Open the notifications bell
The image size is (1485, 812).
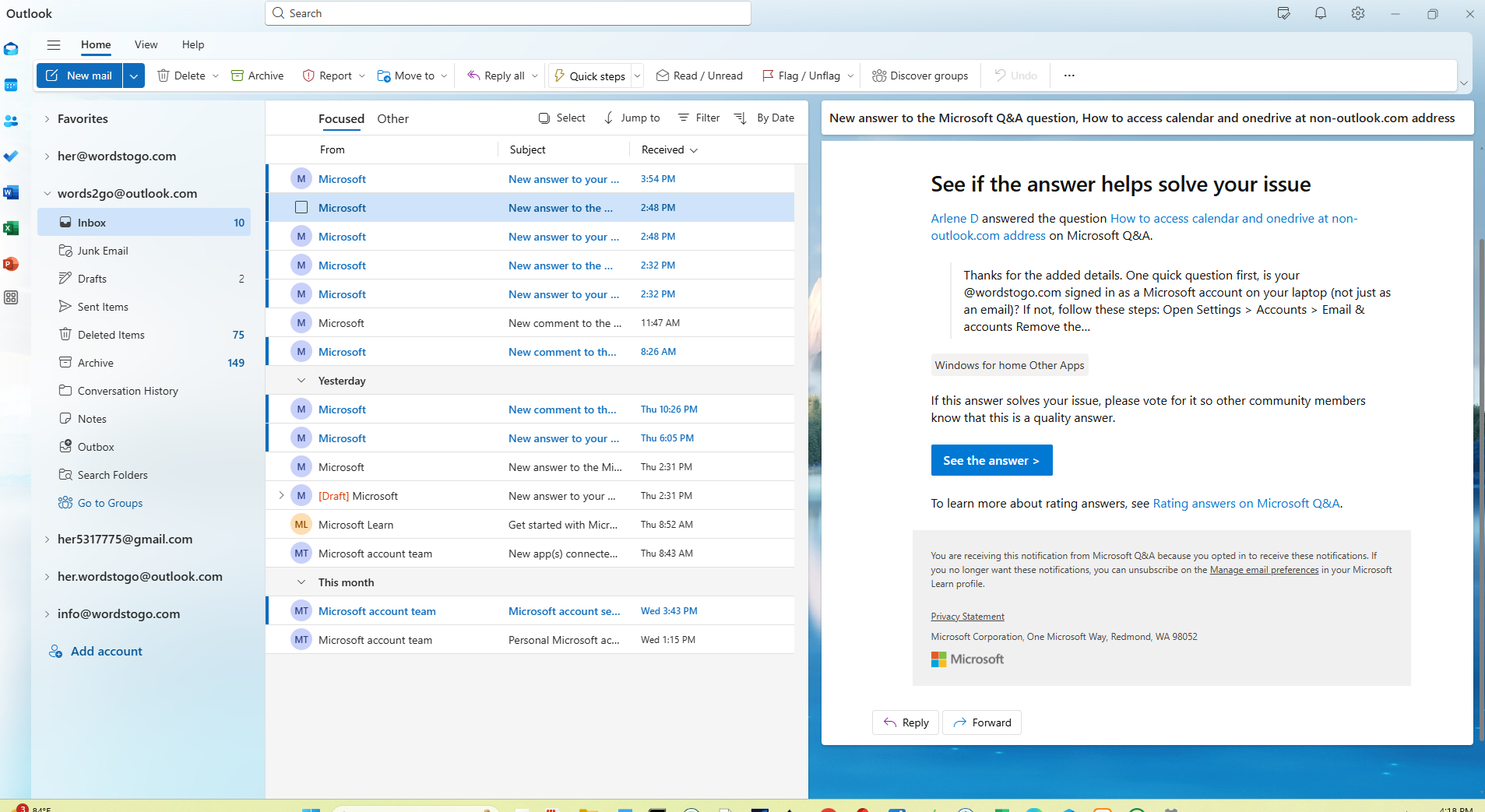point(1319,13)
